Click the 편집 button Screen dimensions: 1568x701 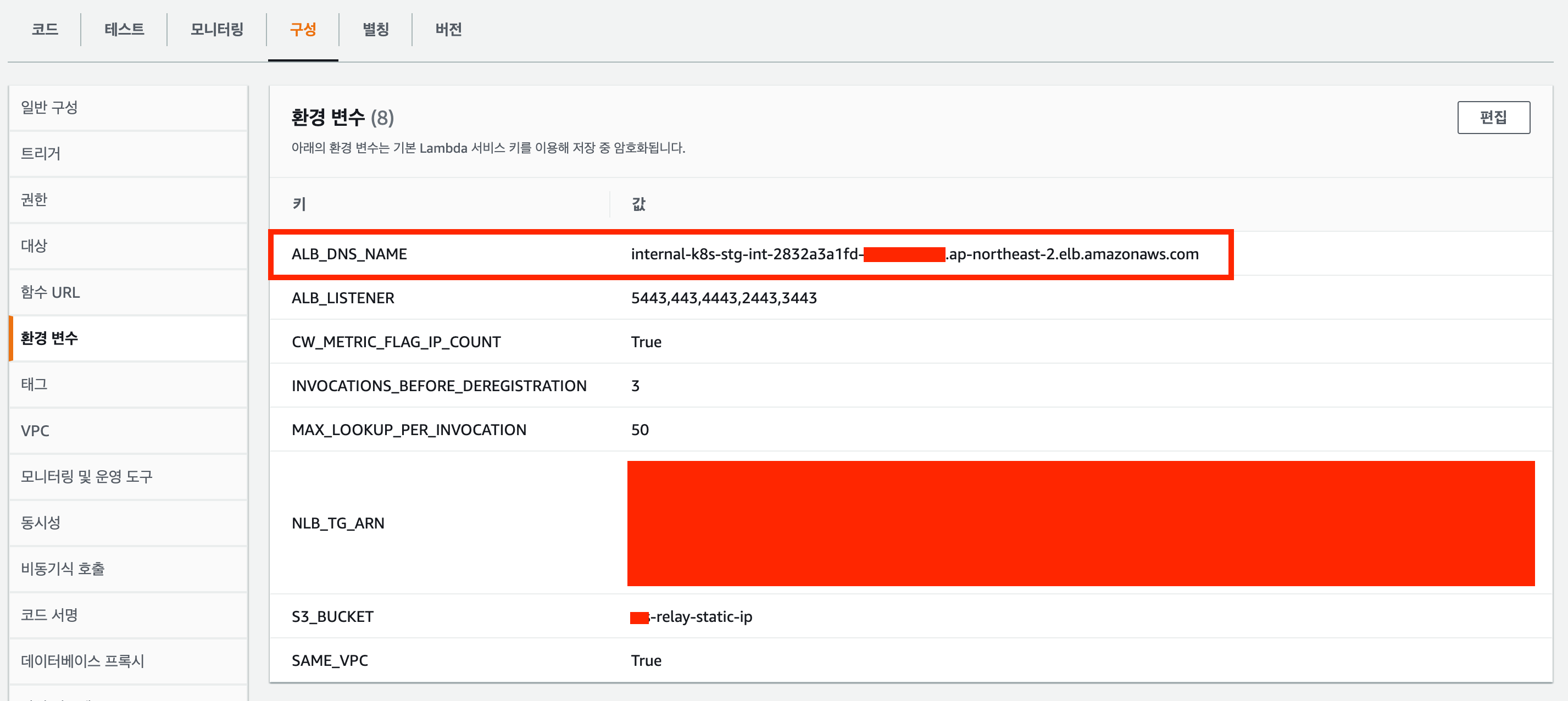[x=1493, y=117]
